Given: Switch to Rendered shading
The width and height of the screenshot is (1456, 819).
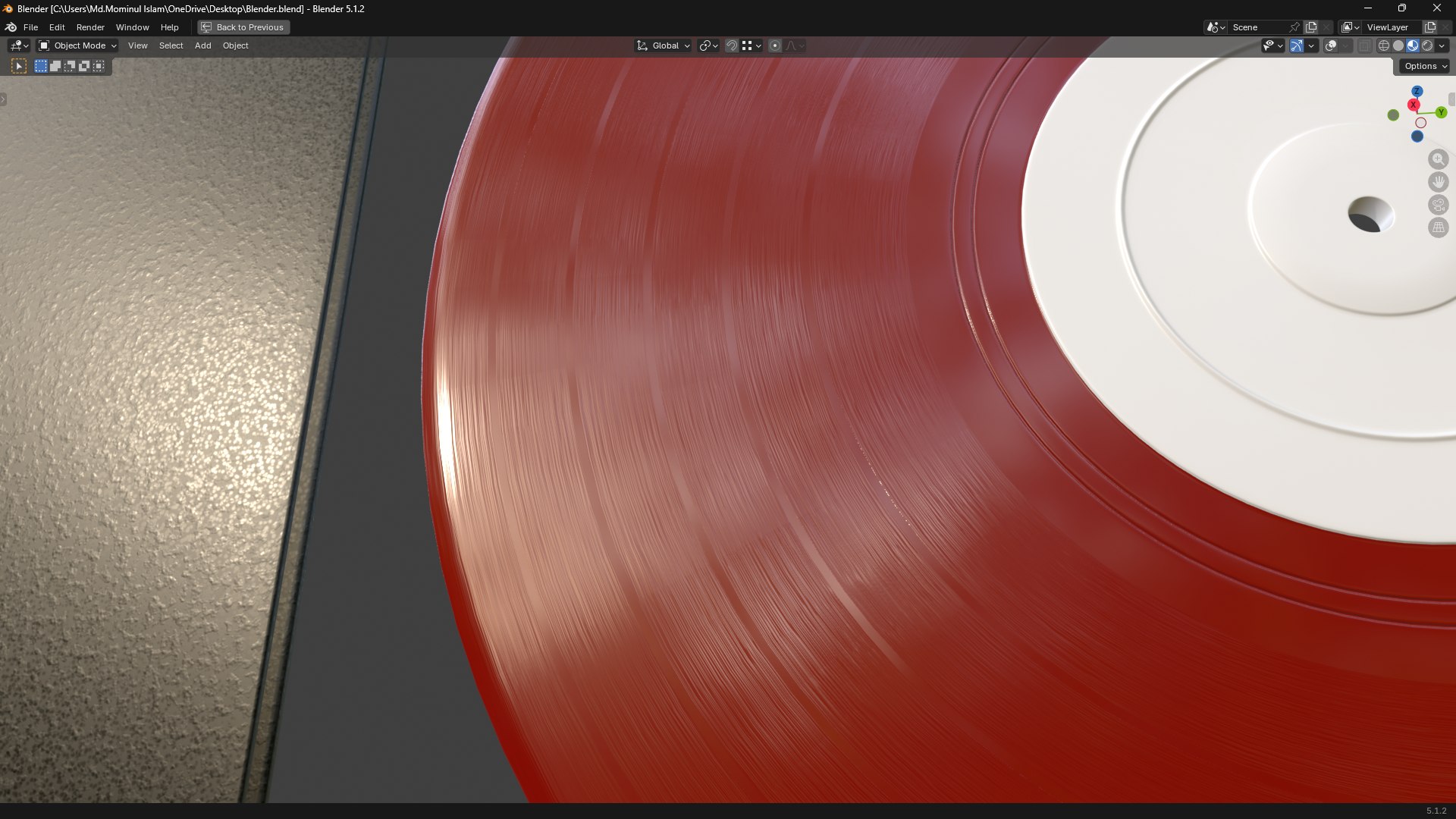Looking at the screenshot, I should click(1427, 45).
